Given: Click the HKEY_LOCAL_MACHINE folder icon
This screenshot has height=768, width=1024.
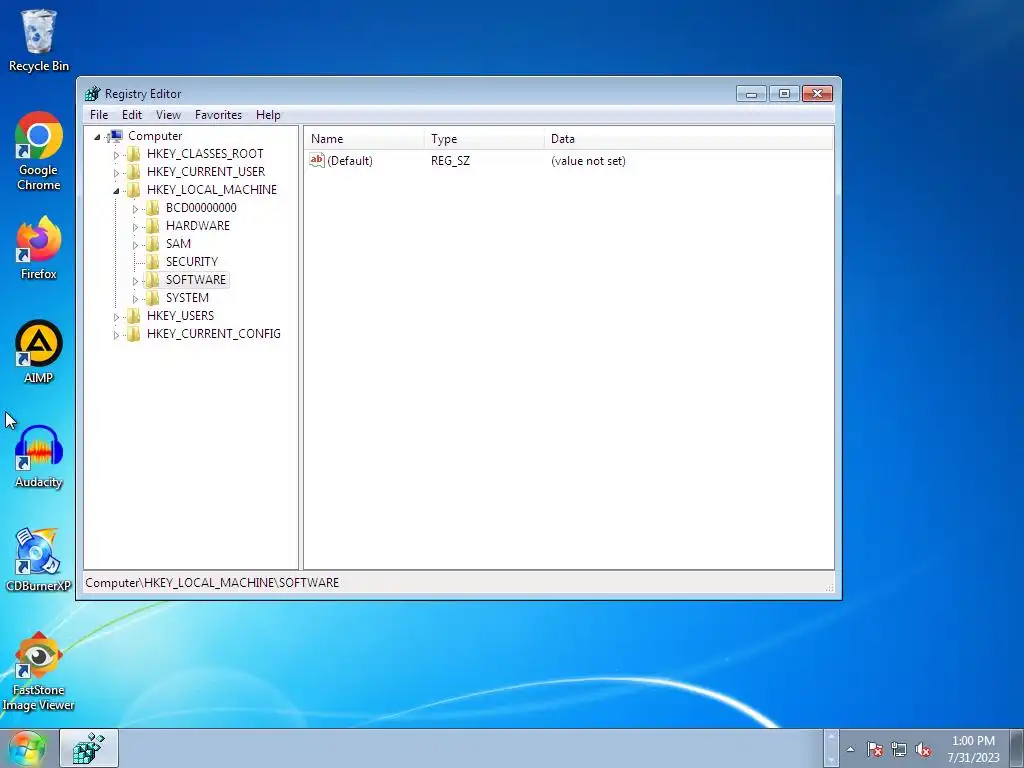Looking at the screenshot, I should [x=134, y=190].
